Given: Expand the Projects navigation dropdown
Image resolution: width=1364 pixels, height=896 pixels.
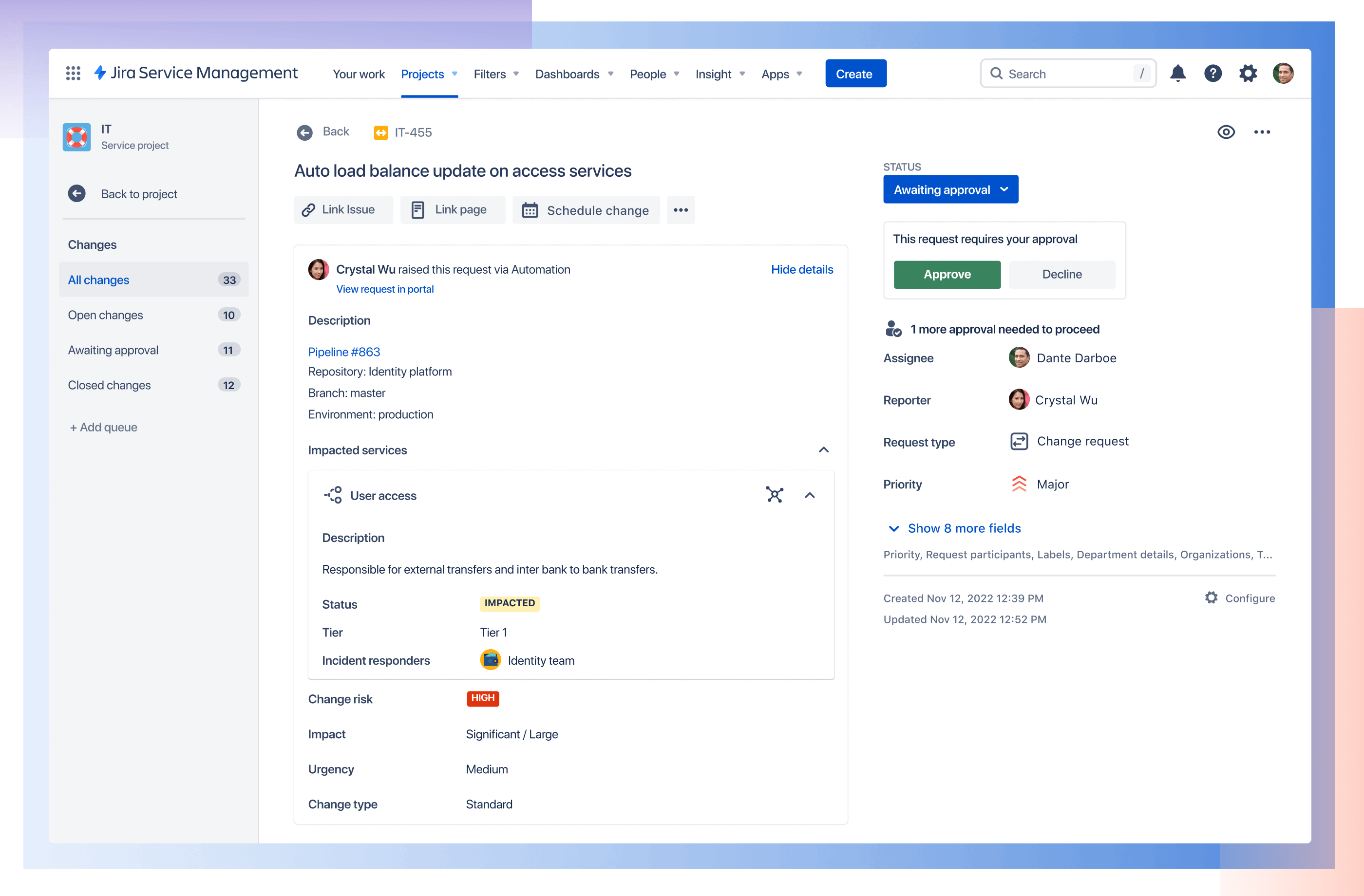Looking at the screenshot, I should click(x=453, y=73).
